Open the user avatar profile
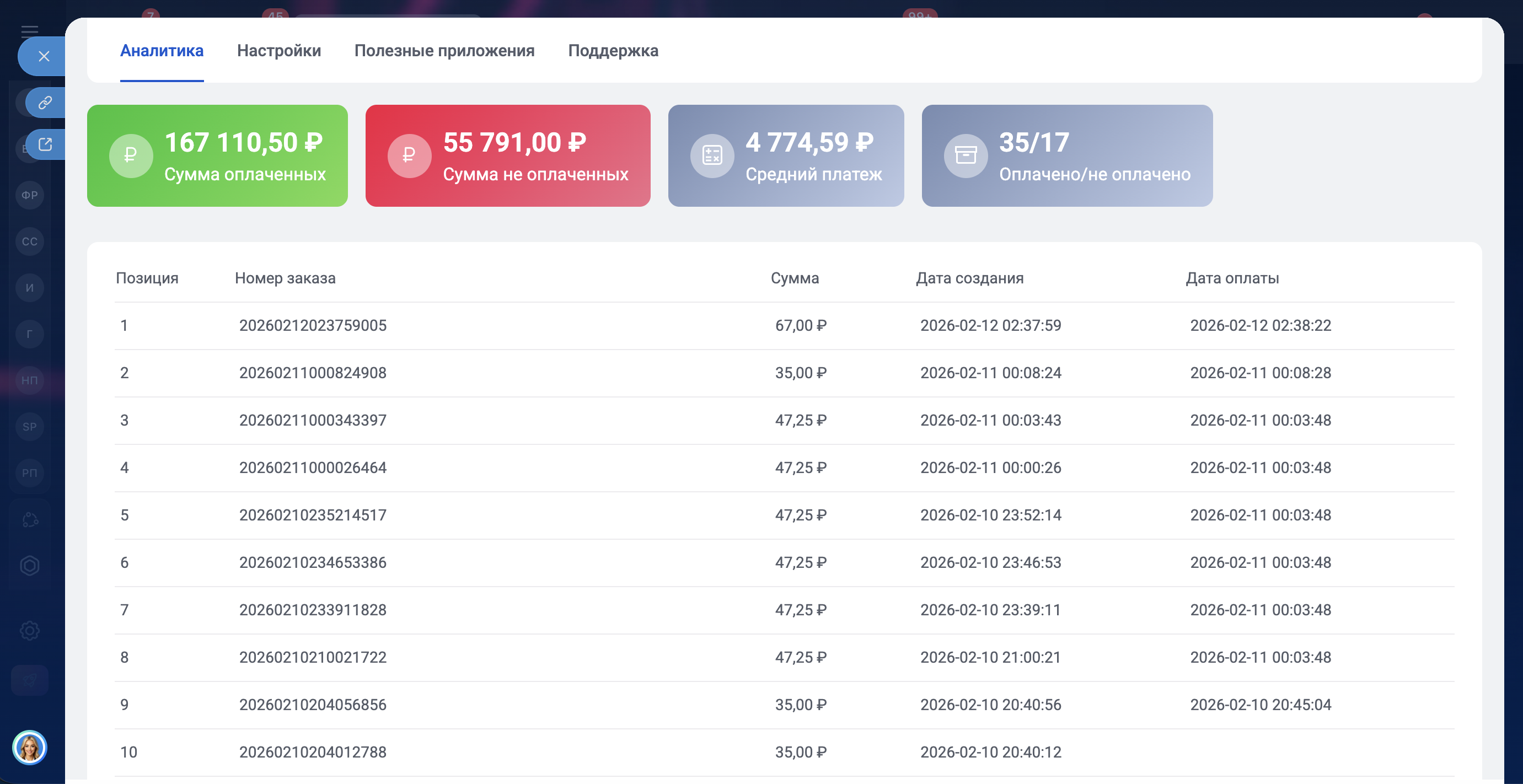 coord(30,748)
